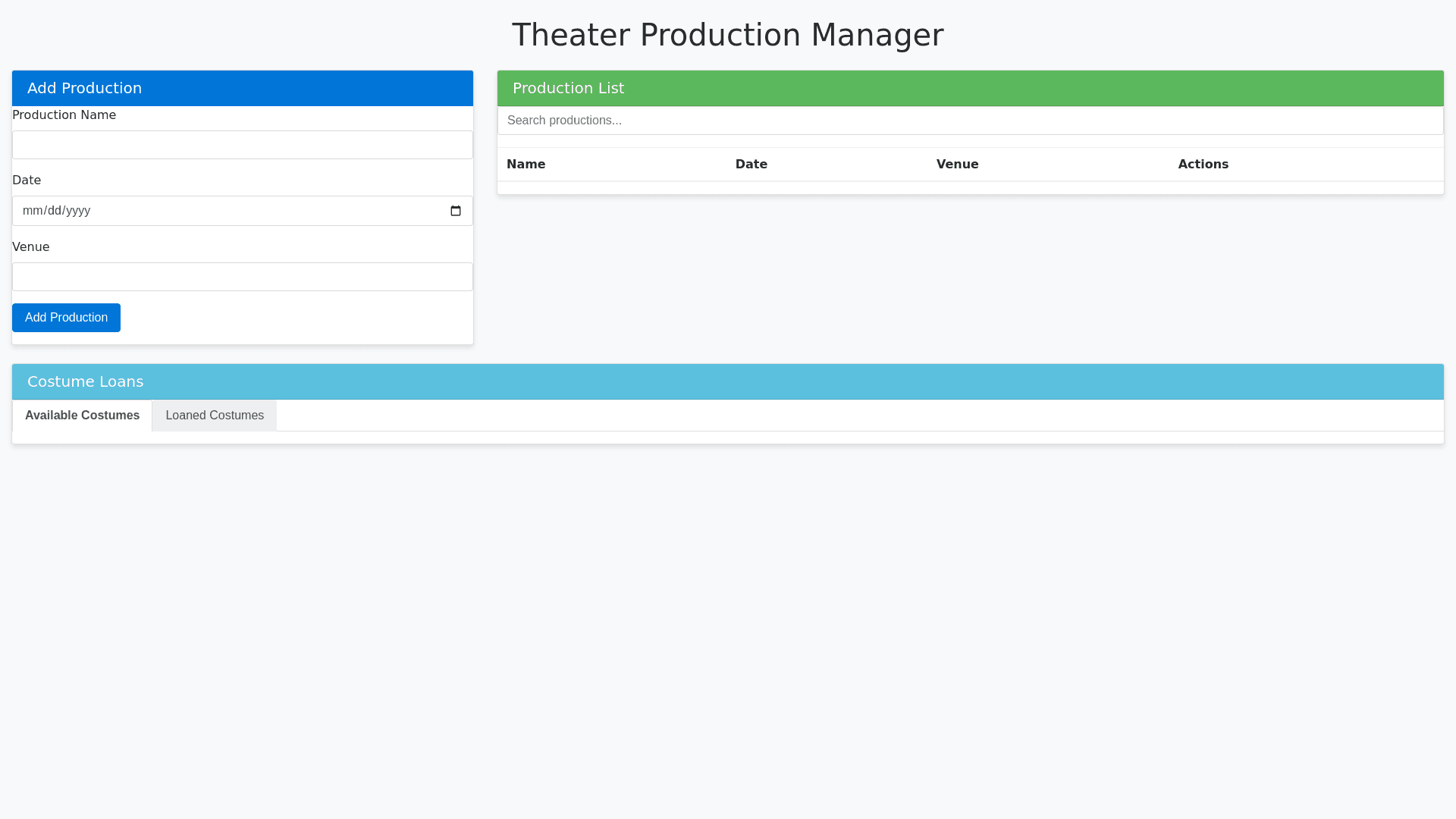Switch to the Loaned Costumes tab
Image resolution: width=1456 pixels, height=819 pixels.
215,416
